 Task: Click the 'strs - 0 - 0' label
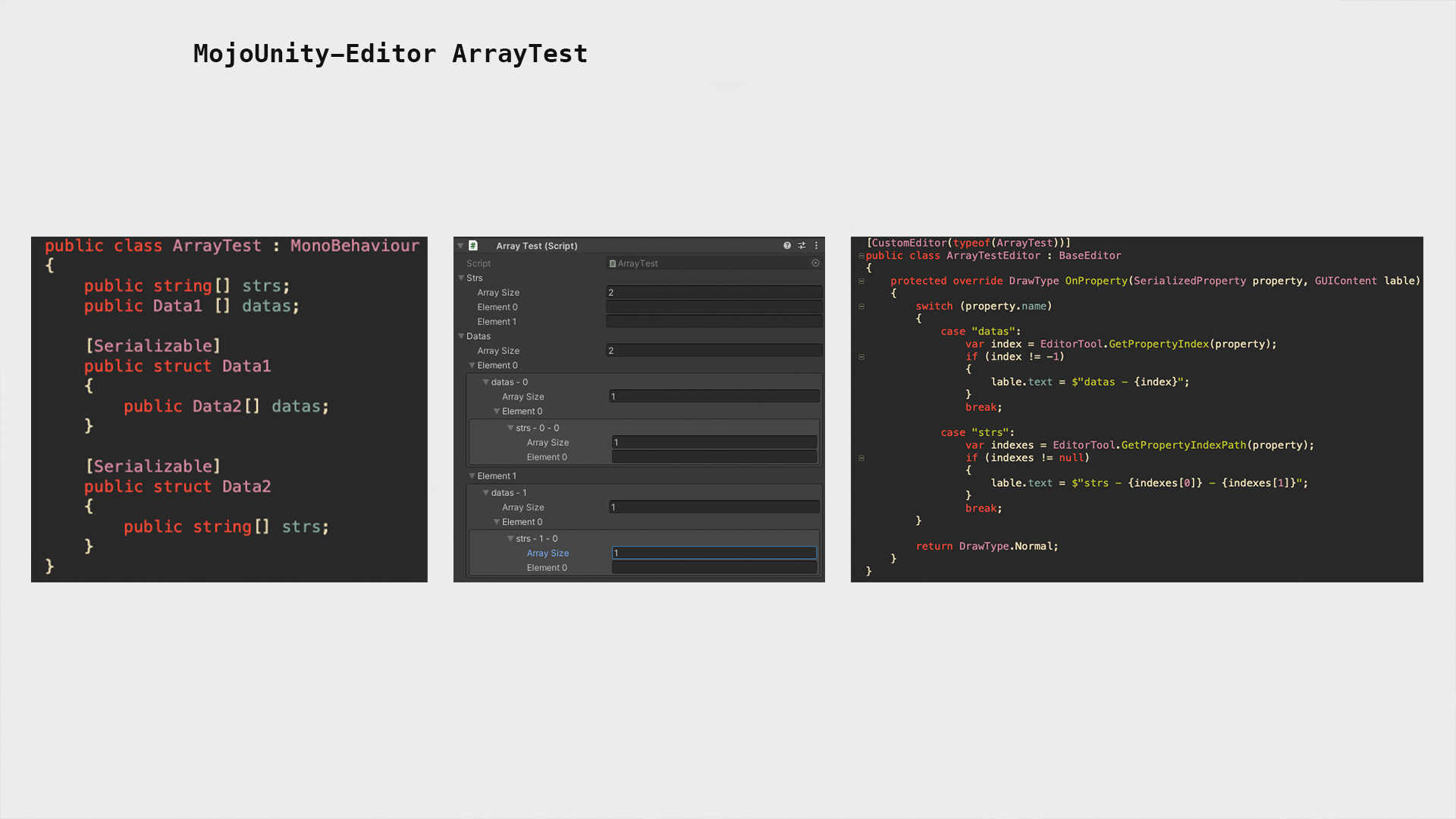point(538,428)
